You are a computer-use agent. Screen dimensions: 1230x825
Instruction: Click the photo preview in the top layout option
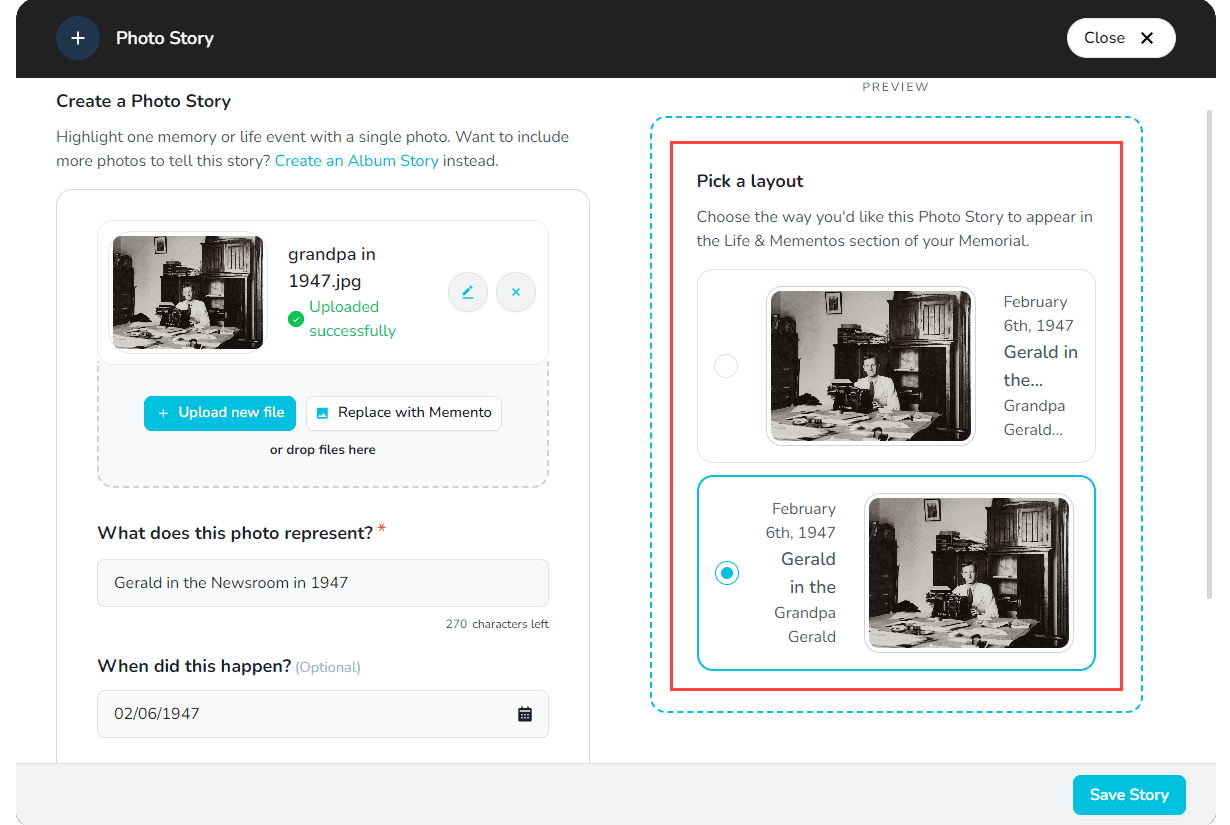(870, 366)
